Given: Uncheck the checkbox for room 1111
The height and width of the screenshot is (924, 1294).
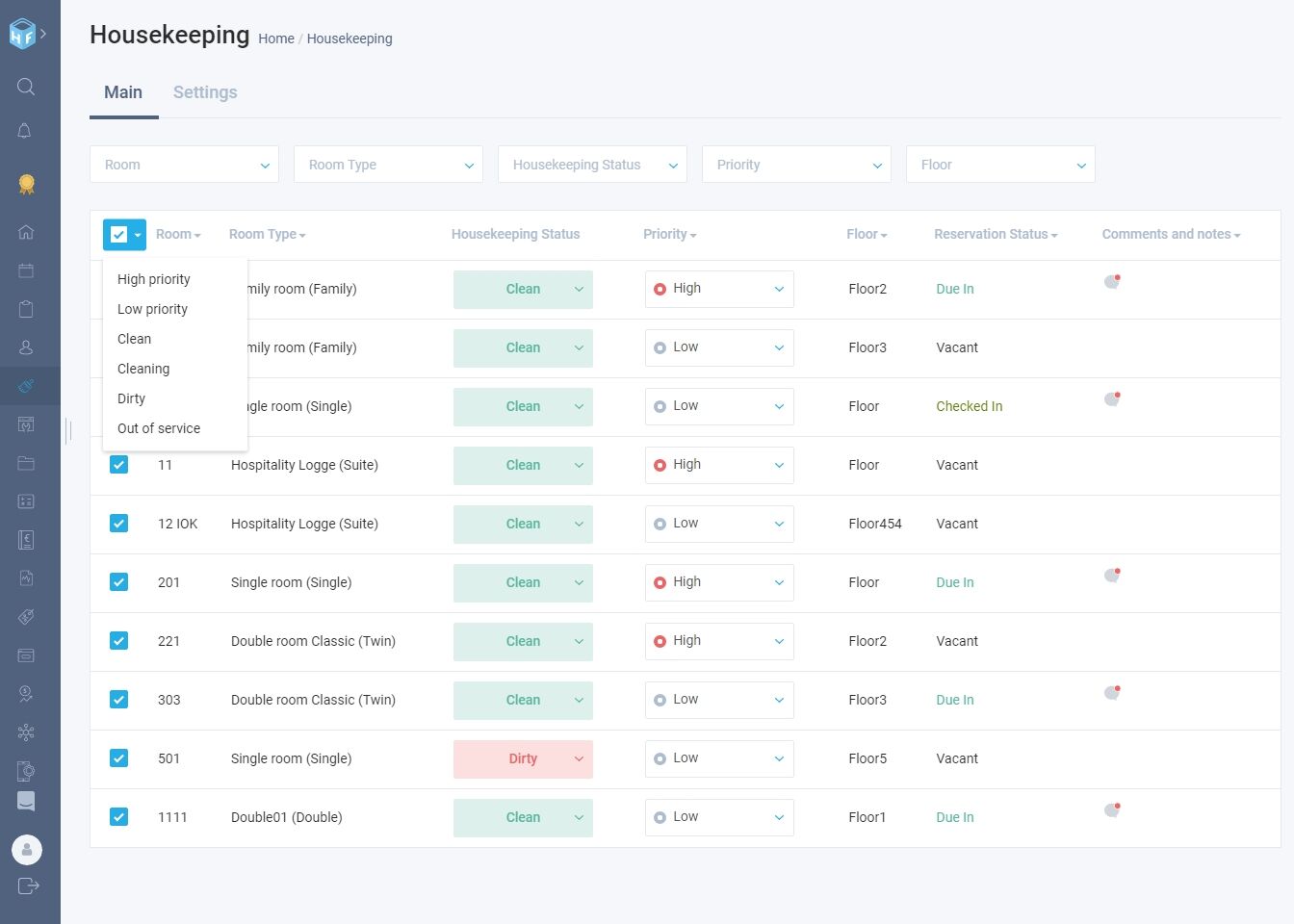Looking at the screenshot, I should coord(118,817).
